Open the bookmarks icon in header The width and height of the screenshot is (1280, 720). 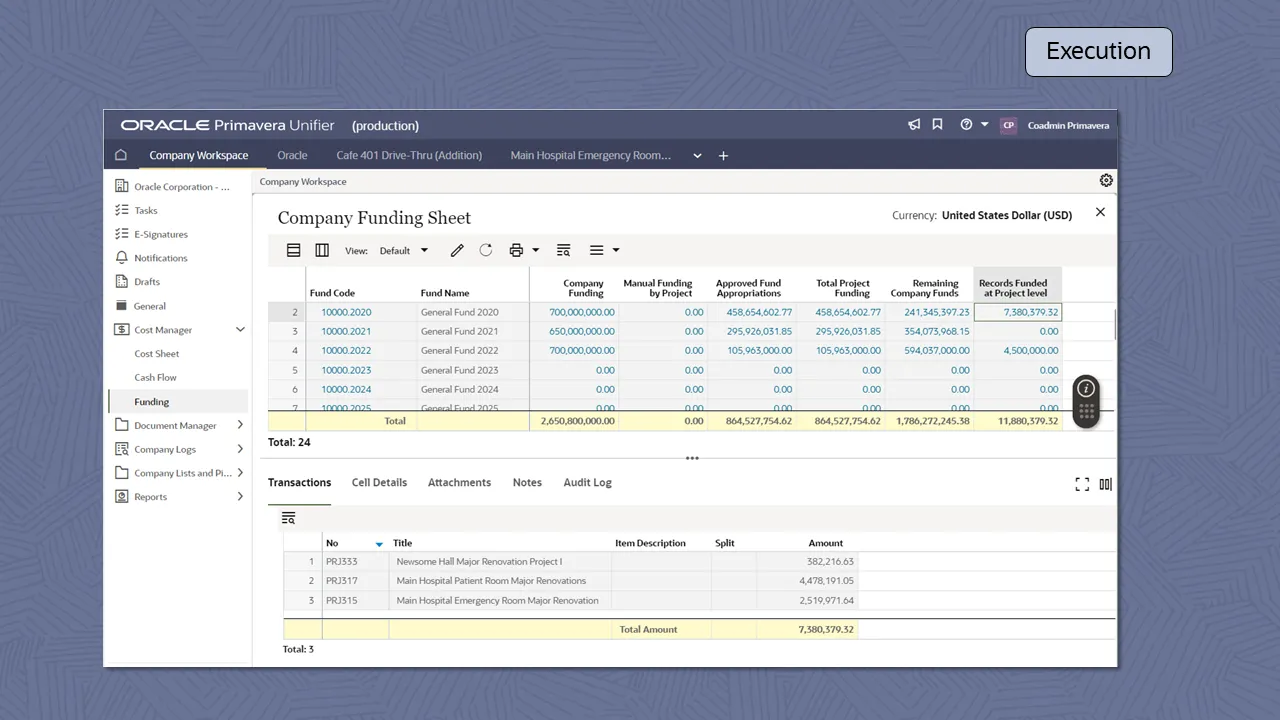tap(937, 125)
